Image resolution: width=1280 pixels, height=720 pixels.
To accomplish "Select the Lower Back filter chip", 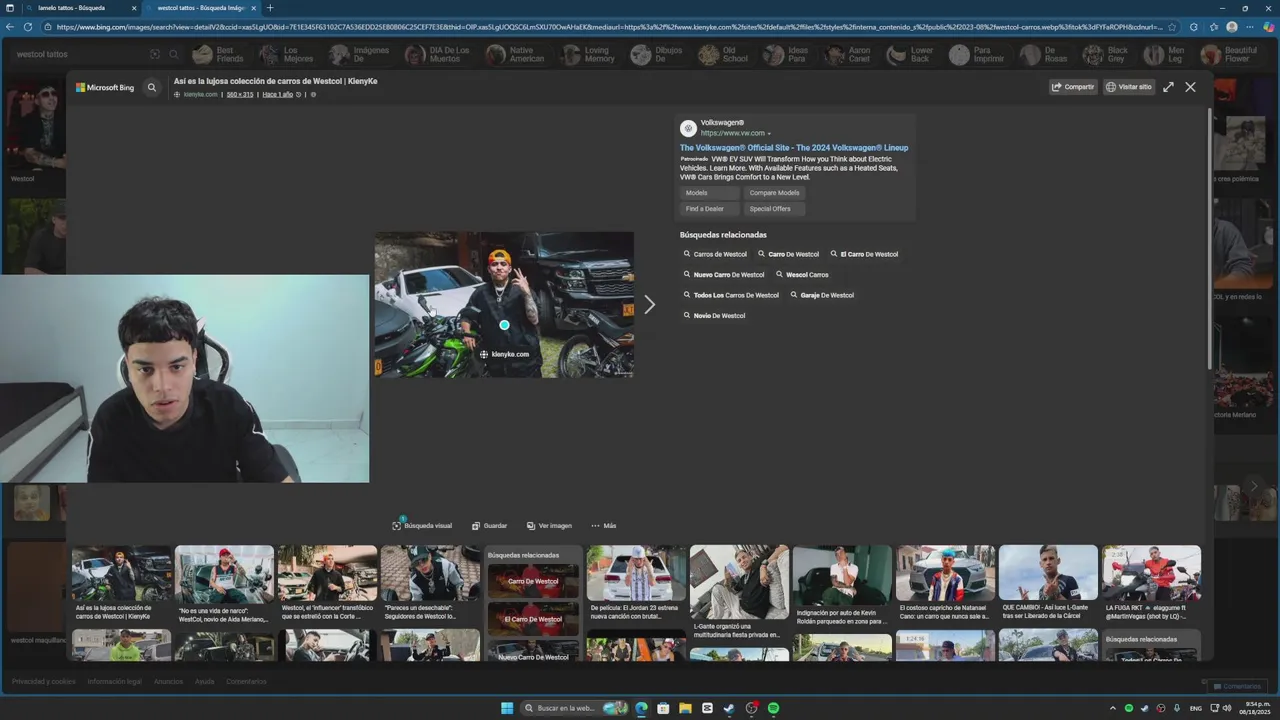I will click(910, 55).
